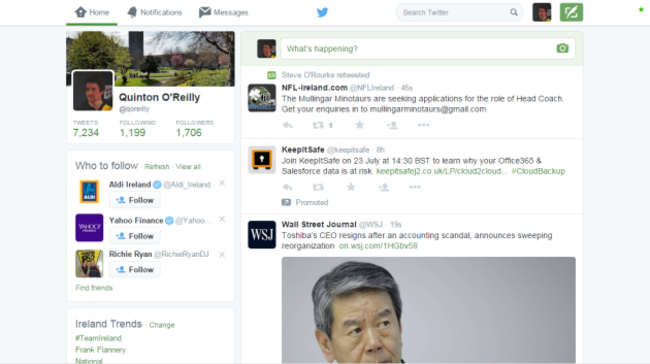Dismiss Richie Ryan suggestion
This screenshot has height=364, width=650.
(222, 255)
